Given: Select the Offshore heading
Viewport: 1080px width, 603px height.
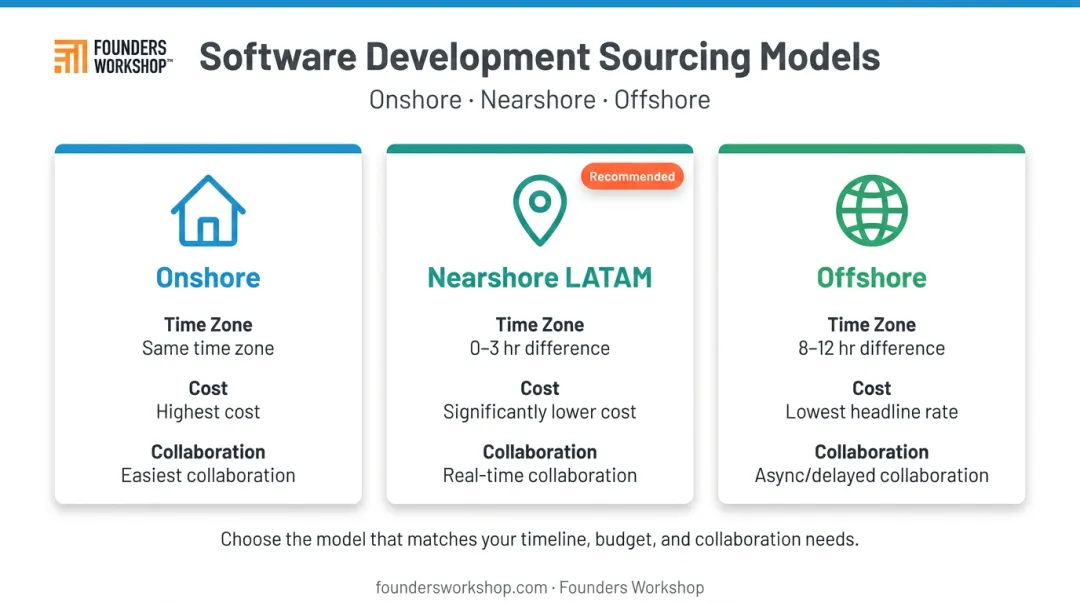Looking at the screenshot, I should click(x=871, y=278).
